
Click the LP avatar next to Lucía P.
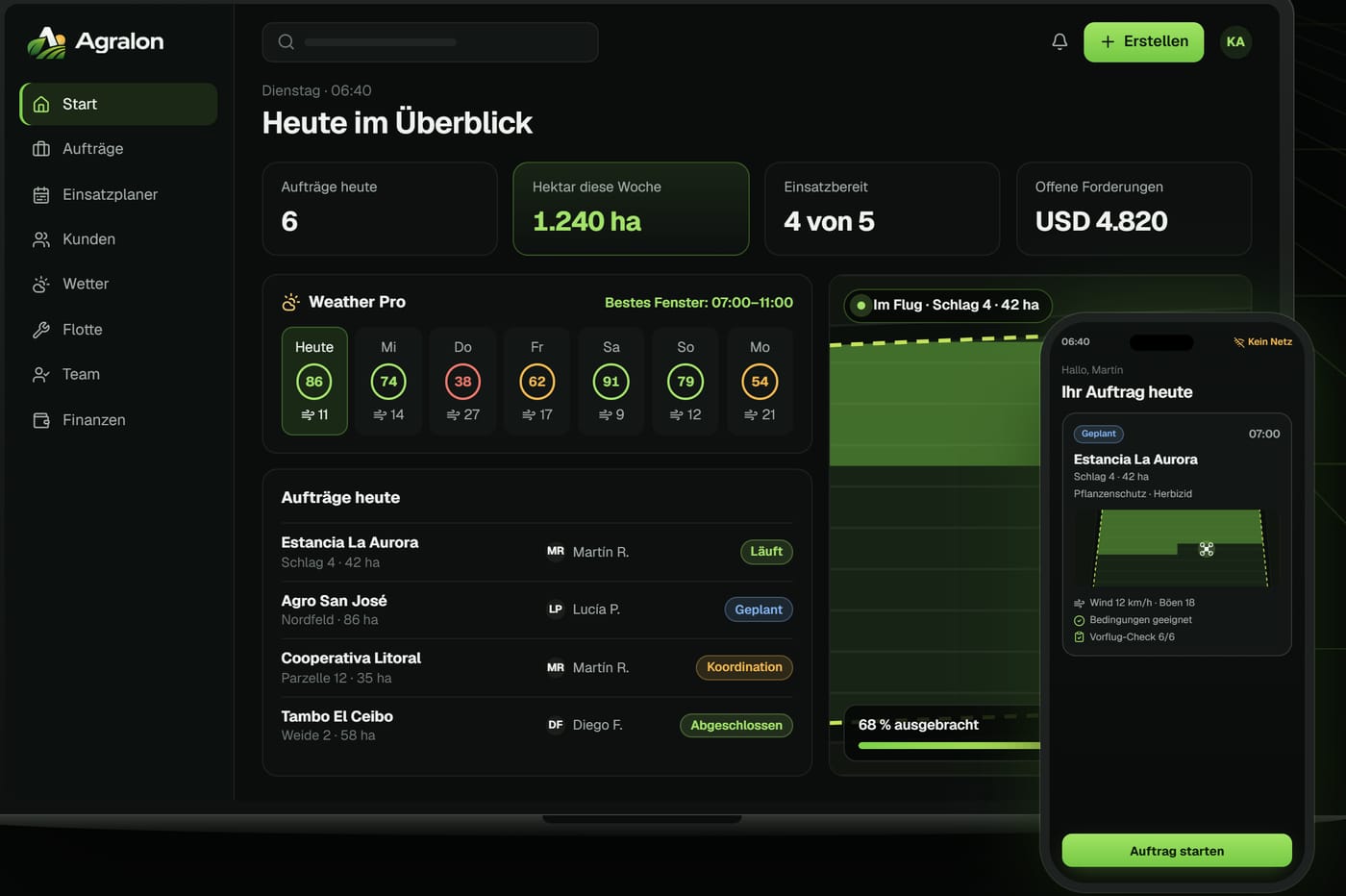point(556,609)
